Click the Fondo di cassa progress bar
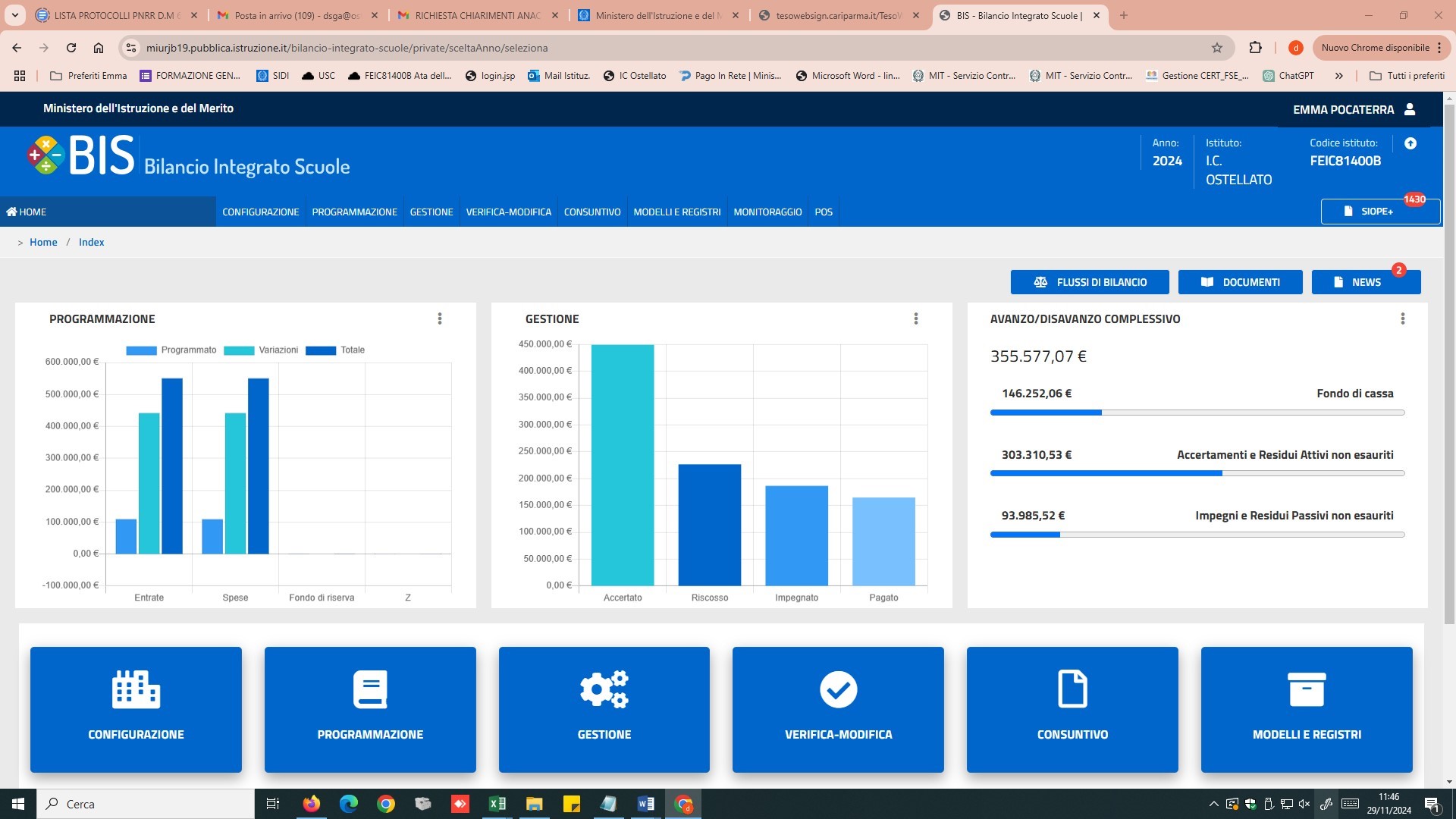The height and width of the screenshot is (819, 1456). point(1197,413)
